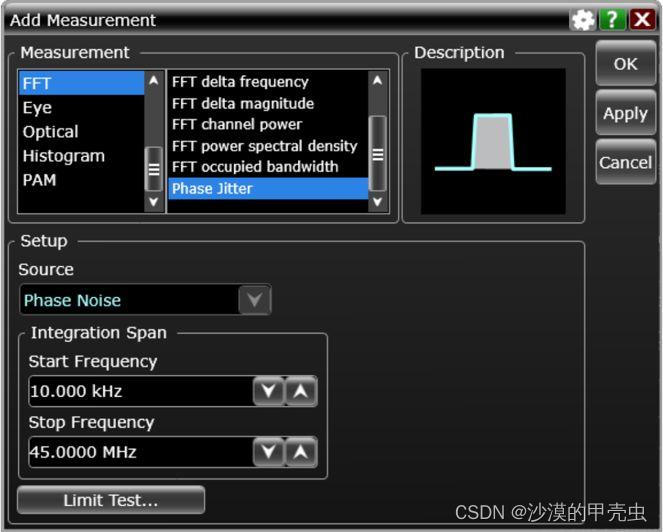The image size is (663, 532).
Task: Increase Stop Frequency with up arrow
Action: 301,452
